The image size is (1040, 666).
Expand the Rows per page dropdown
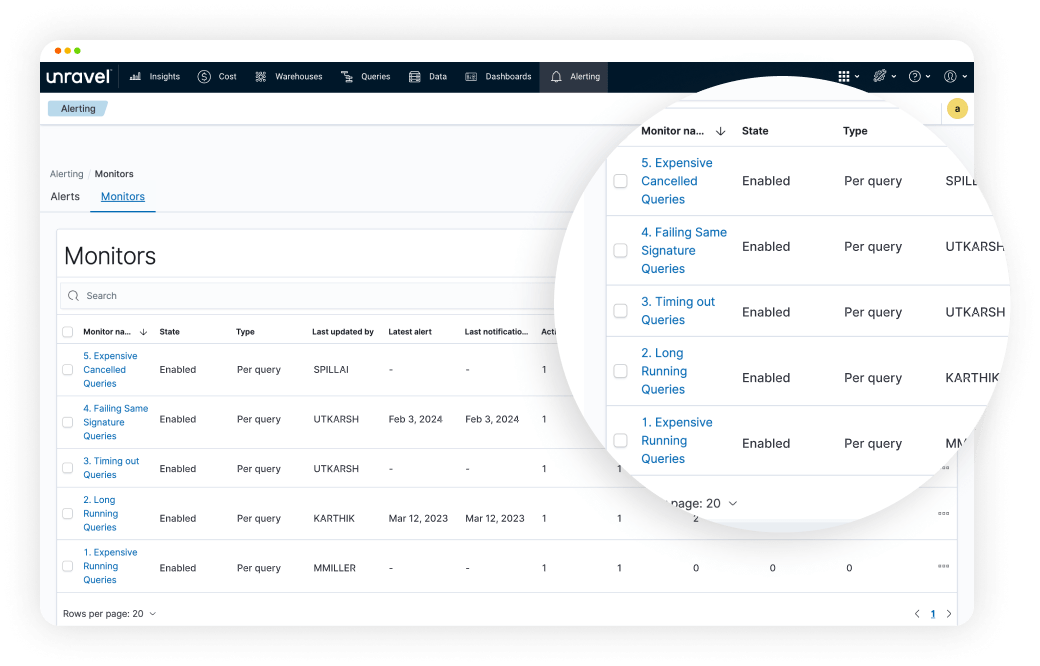(x=109, y=614)
